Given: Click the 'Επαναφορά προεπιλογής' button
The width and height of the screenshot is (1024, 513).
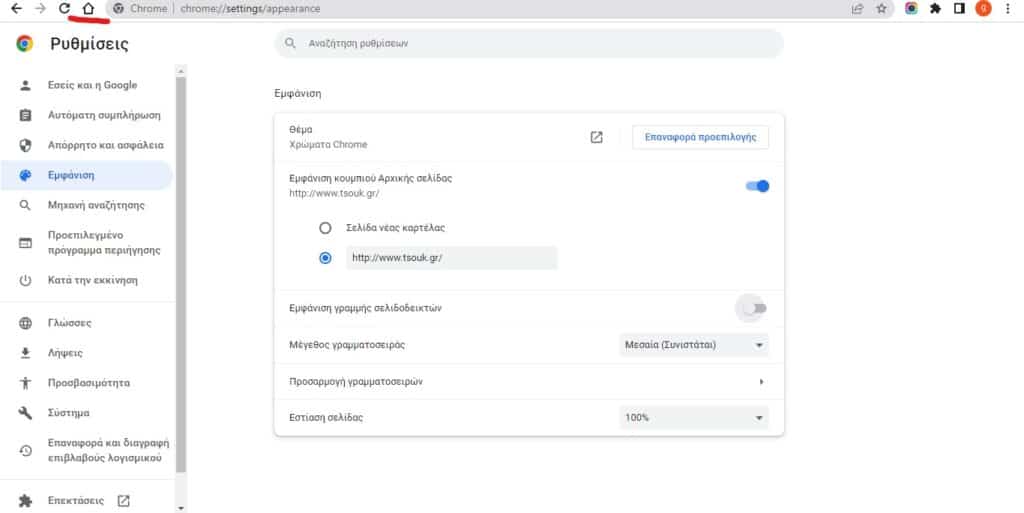Looking at the screenshot, I should point(700,137).
